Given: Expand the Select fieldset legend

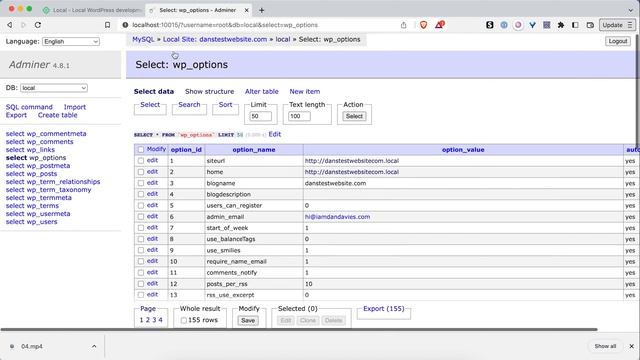Looking at the screenshot, I should coord(150,104).
